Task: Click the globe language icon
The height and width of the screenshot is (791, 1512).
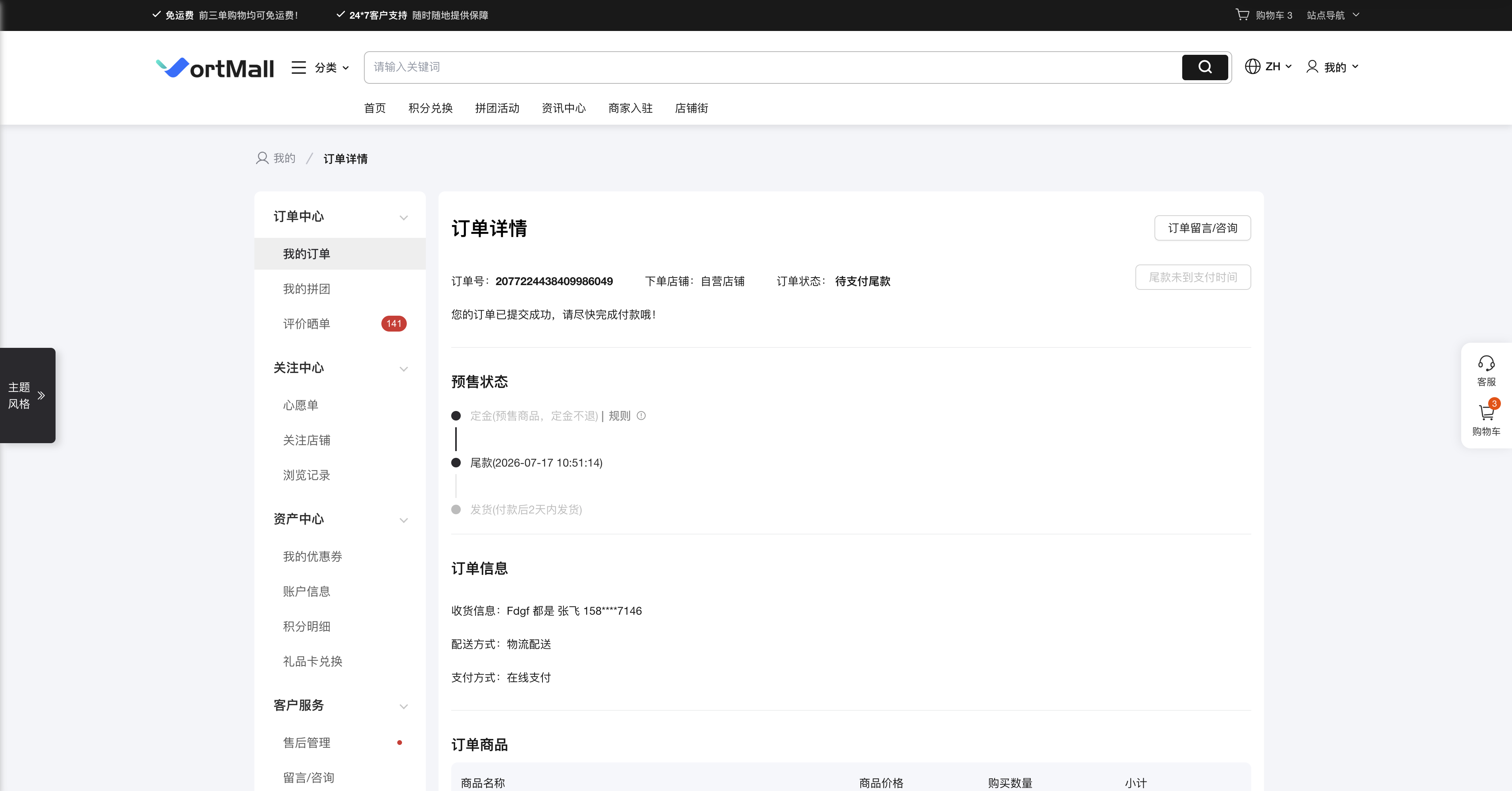Action: click(x=1252, y=66)
